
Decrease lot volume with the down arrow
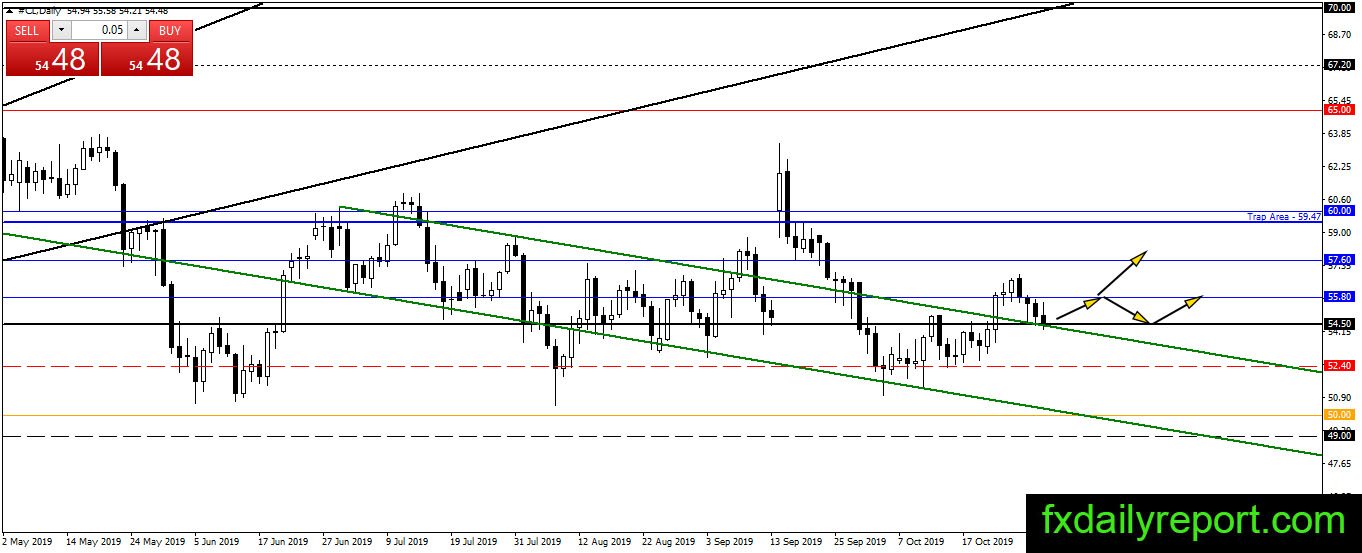pyautogui.click(x=60, y=30)
